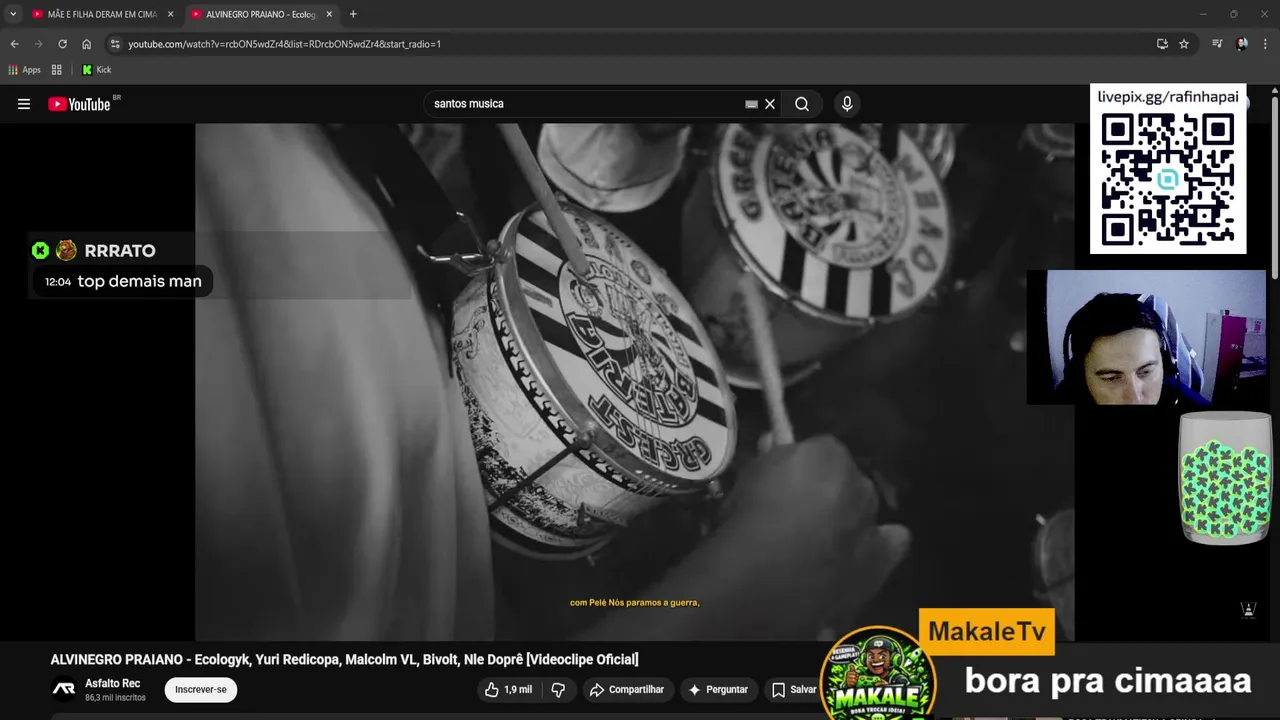The width and height of the screenshot is (1280, 720).
Task: Open the browser home page
Action: coord(86,44)
